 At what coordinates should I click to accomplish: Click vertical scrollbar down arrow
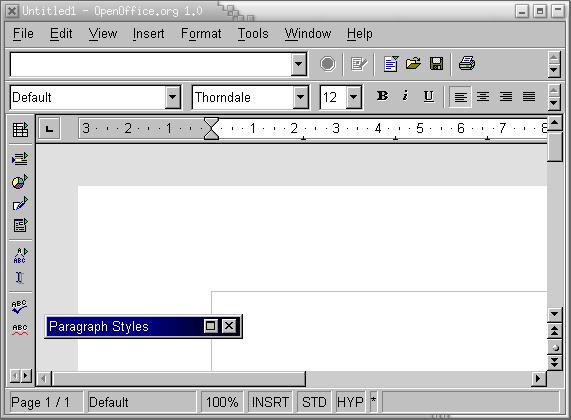(554, 314)
